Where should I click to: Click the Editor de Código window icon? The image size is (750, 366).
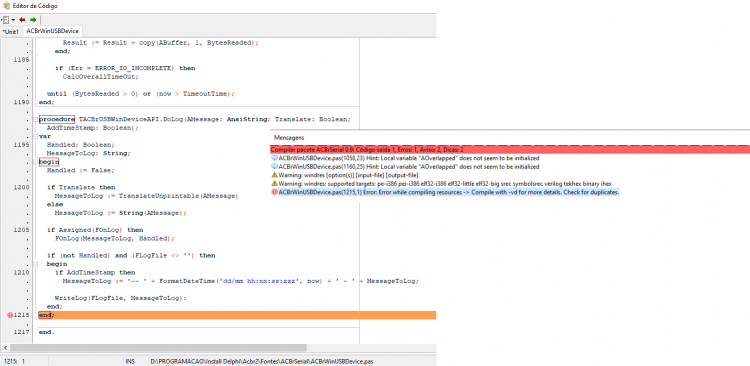coord(6,6)
